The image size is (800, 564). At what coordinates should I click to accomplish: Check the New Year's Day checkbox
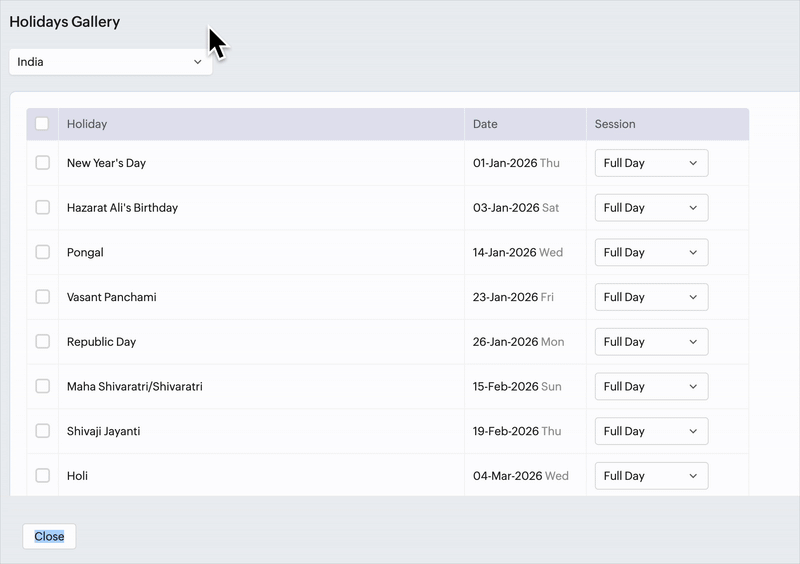pyautogui.click(x=42, y=163)
